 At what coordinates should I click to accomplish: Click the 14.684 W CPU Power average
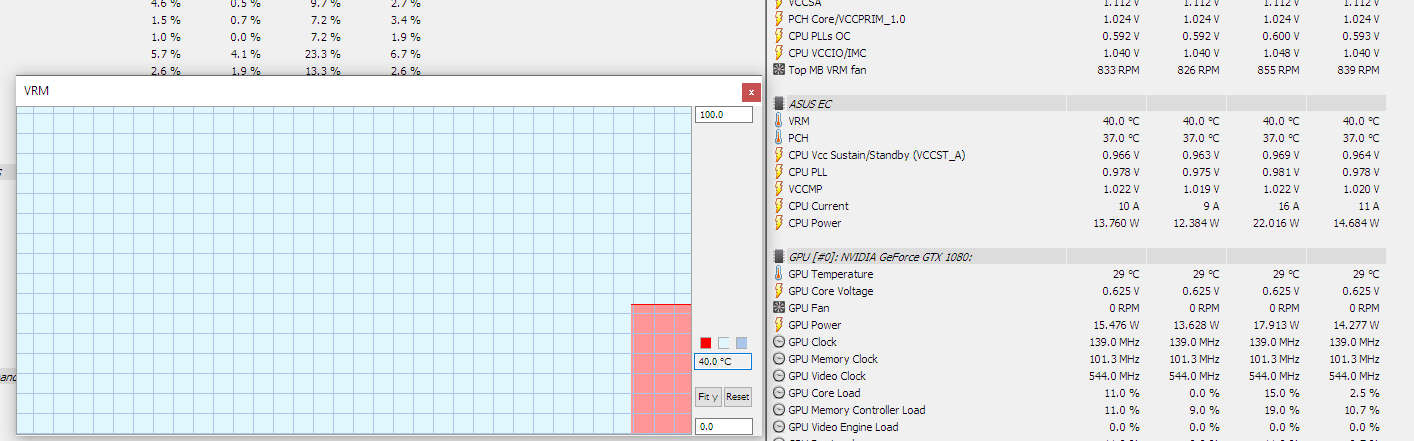pos(1356,223)
